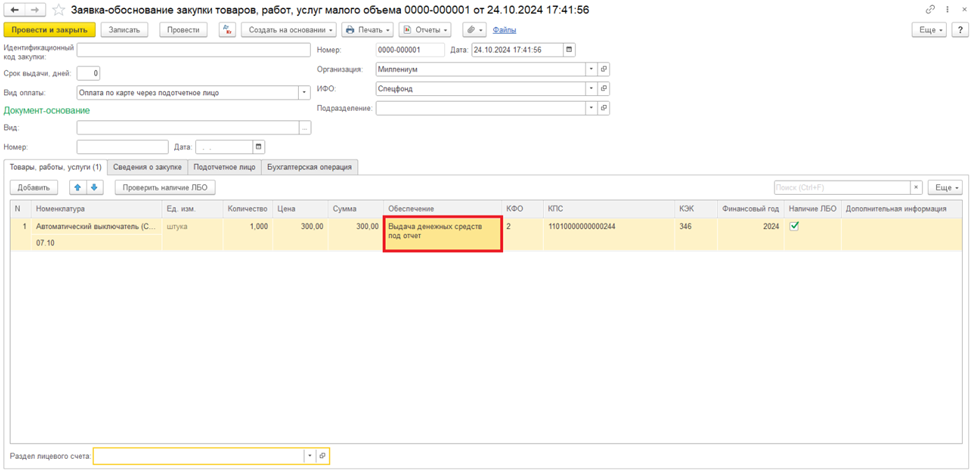Select the Автоматический выключатель nomenclature cell
The height and width of the screenshot is (470, 974).
tap(97, 227)
